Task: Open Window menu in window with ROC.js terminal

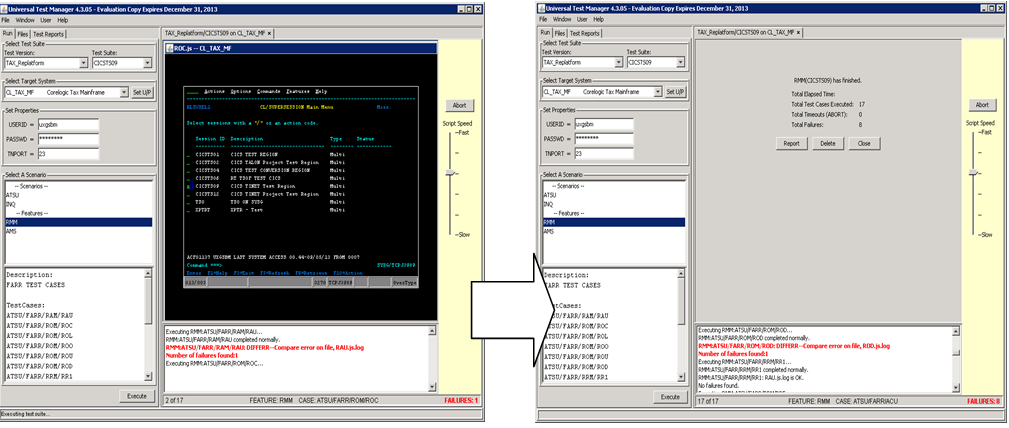Action: pyautogui.click(x=25, y=20)
